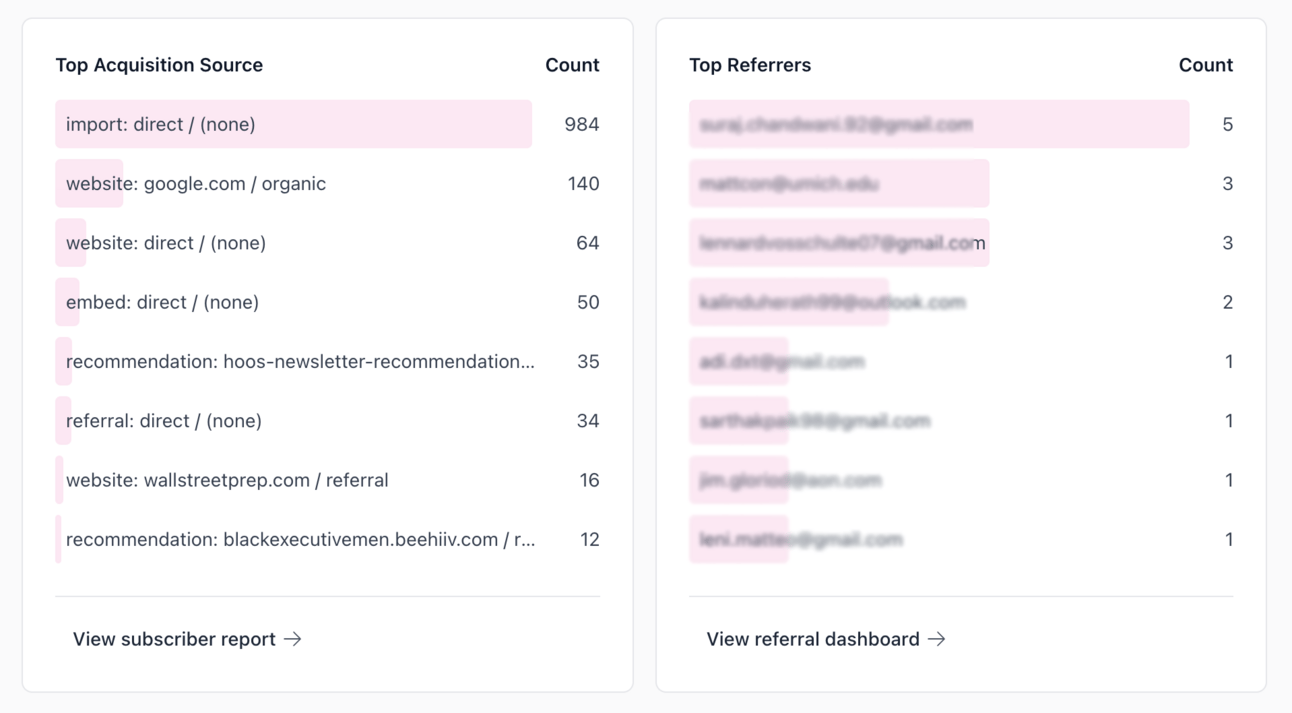This screenshot has height=713, width=1292.
Task: Select referral: direct / (none) row
Action: click(x=327, y=421)
